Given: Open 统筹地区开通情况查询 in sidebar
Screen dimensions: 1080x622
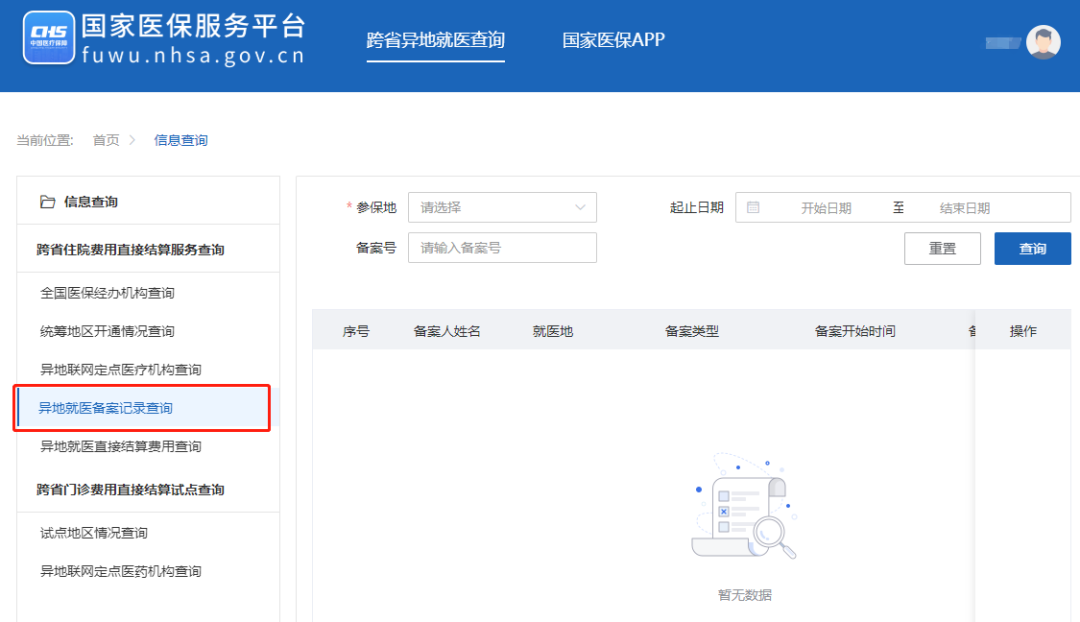Looking at the screenshot, I should pos(107,331).
